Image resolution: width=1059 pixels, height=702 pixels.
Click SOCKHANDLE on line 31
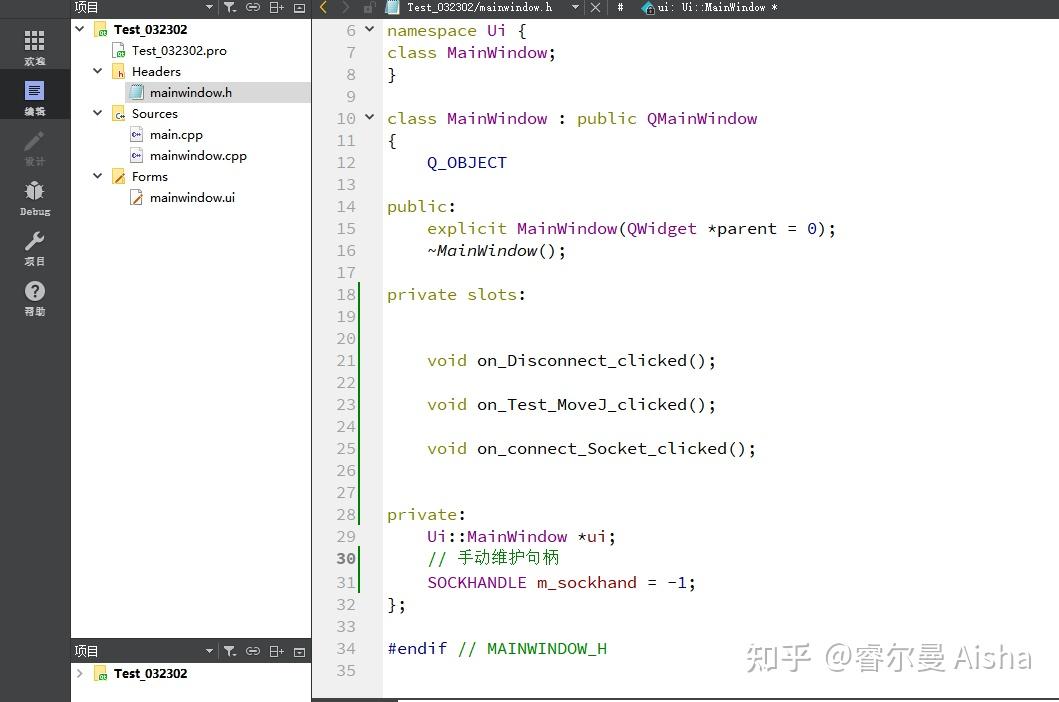[x=477, y=582]
